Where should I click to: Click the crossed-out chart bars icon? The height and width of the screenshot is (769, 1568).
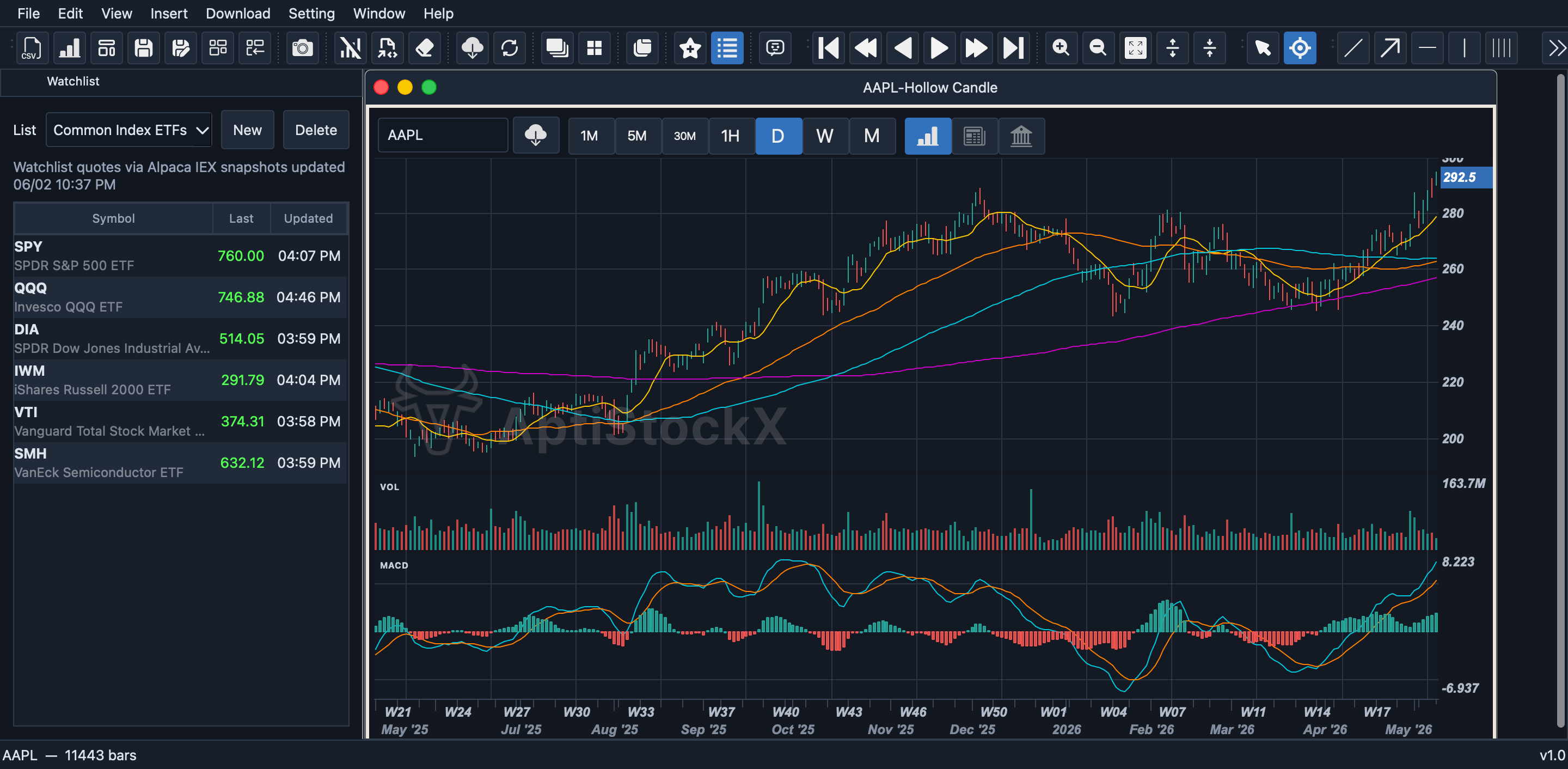[x=351, y=47]
